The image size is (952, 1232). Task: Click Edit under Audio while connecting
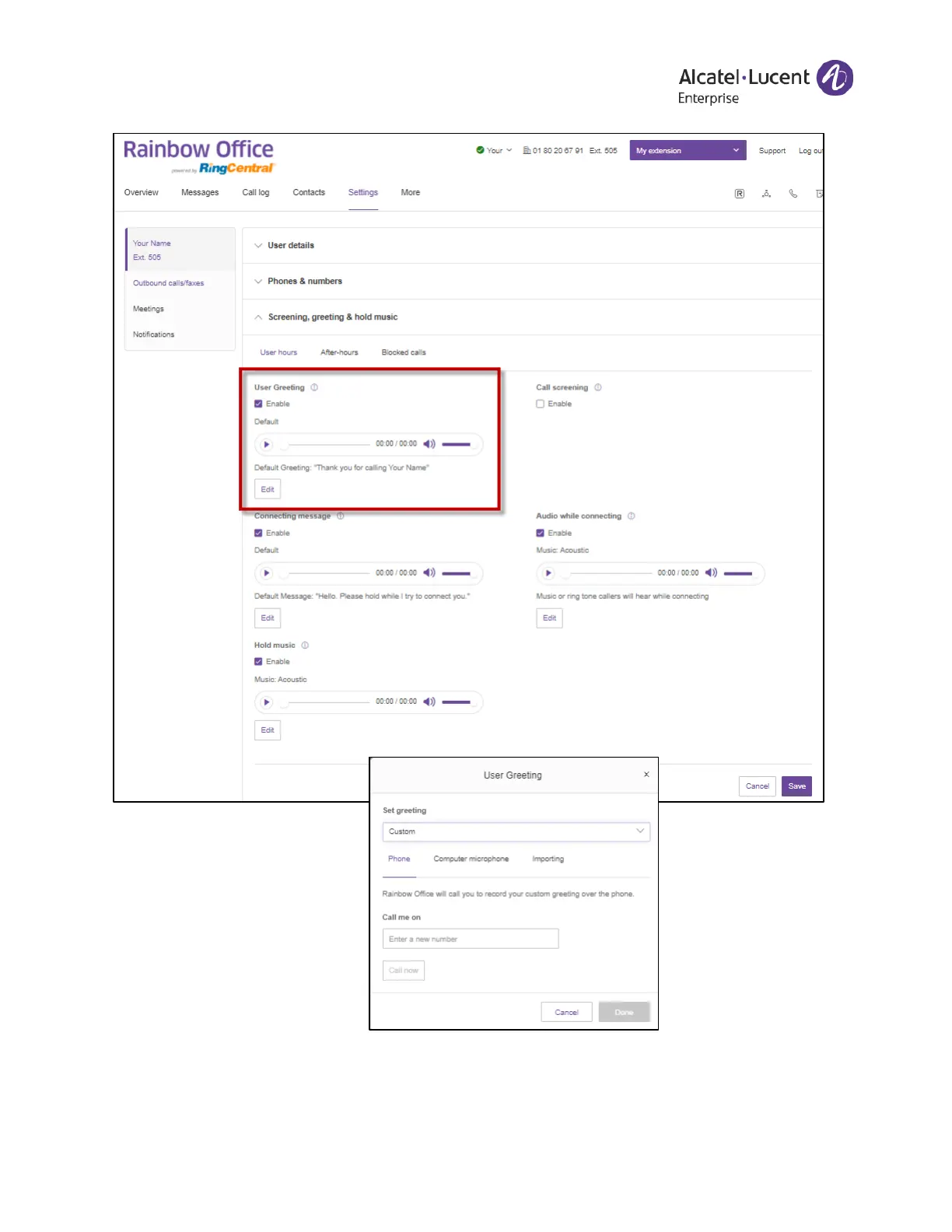coord(549,618)
